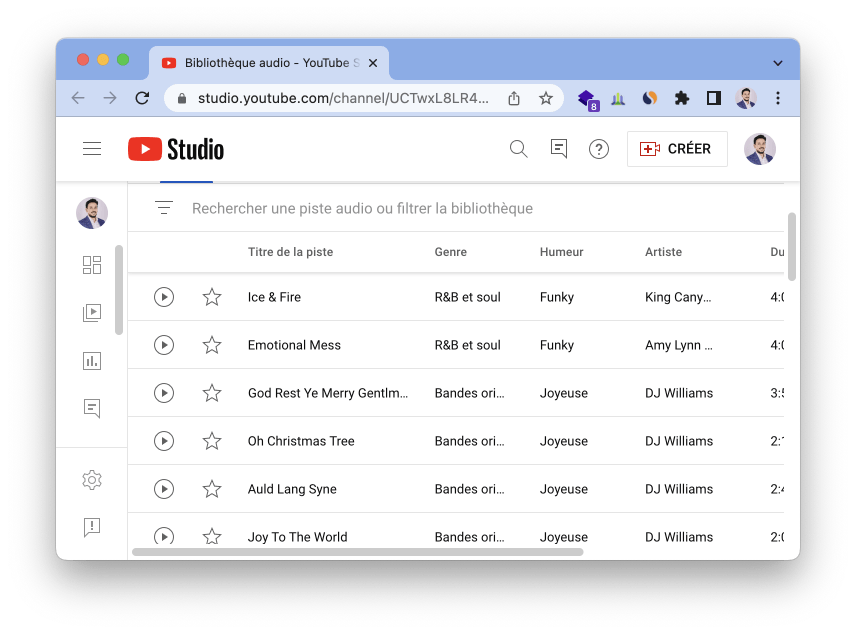Screen dimensions: 856x634
Task: Click the Ice & Fire track title
Action: (274, 297)
